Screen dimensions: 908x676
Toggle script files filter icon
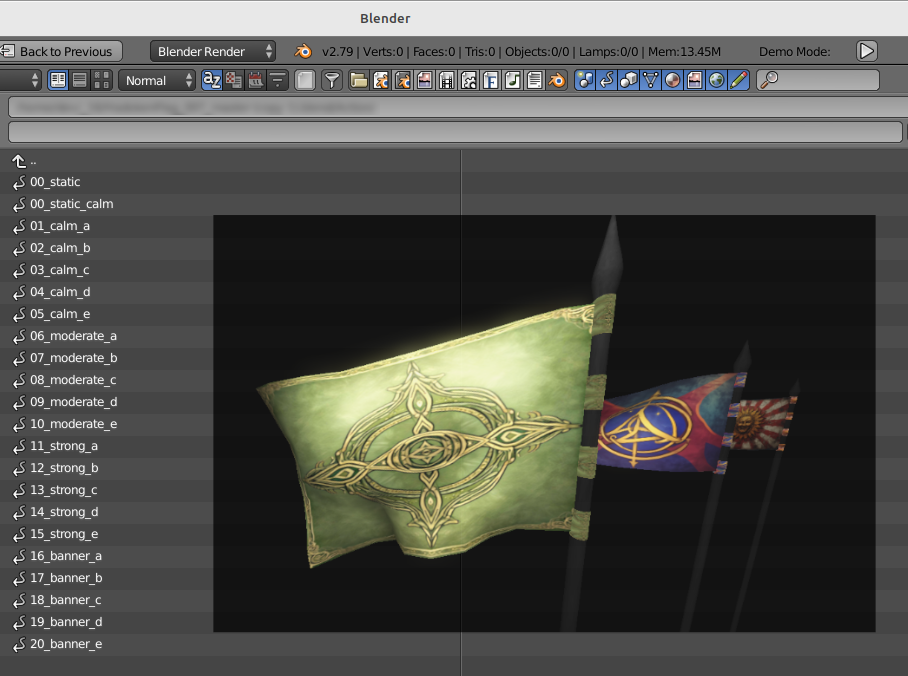pyautogui.click(x=468, y=80)
